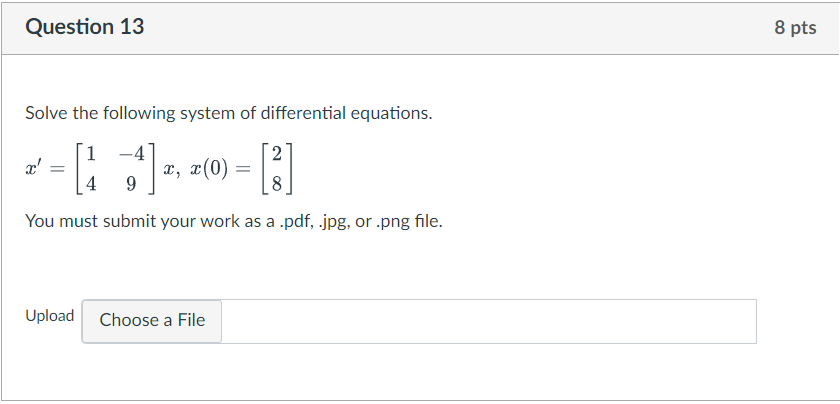Image resolution: width=840 pixels, height=404 pixels.
Task: Click the -4 entry in the matrix
Action: [x=132, y=154]
